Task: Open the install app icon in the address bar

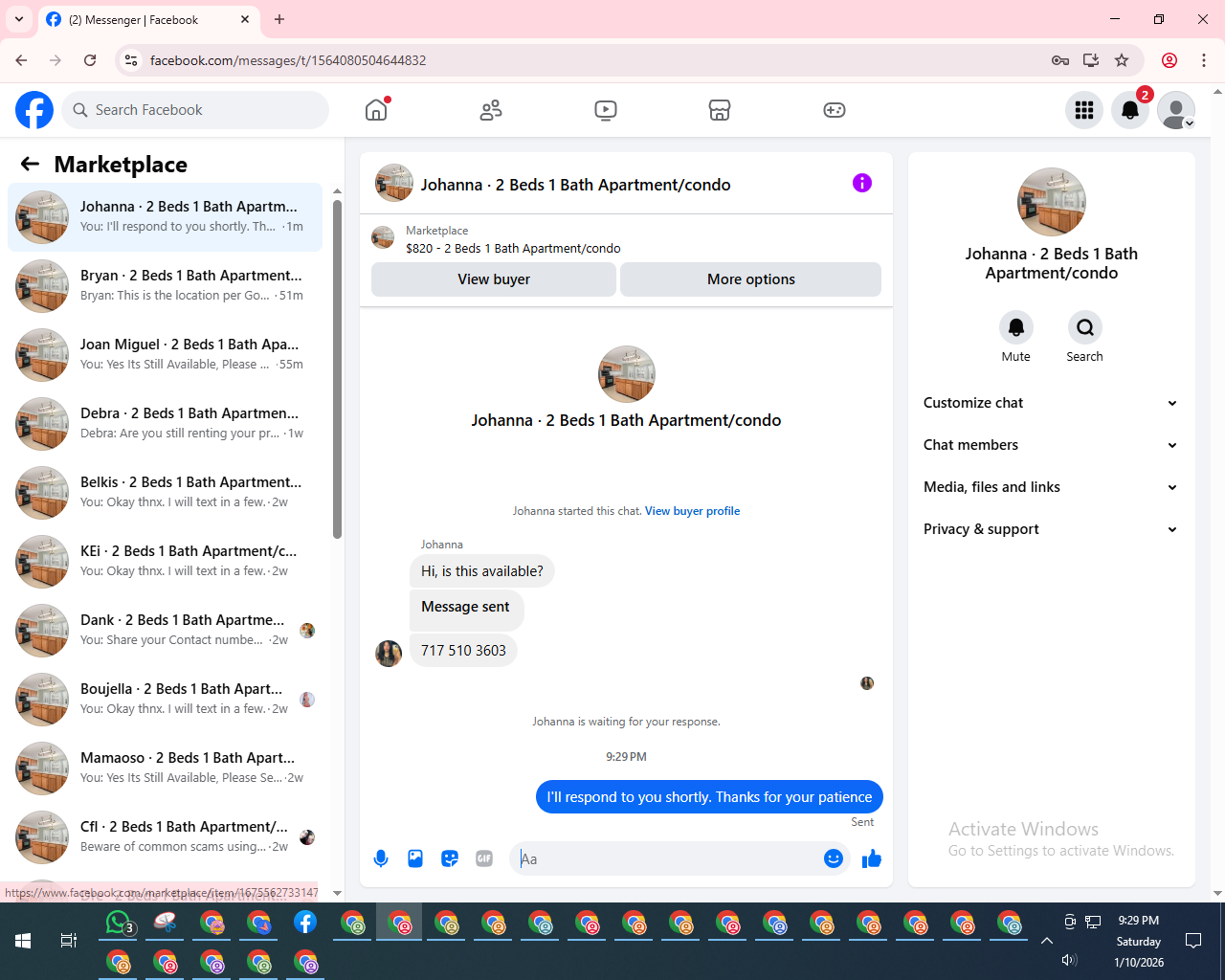Action: click(x=1091, y=60)
